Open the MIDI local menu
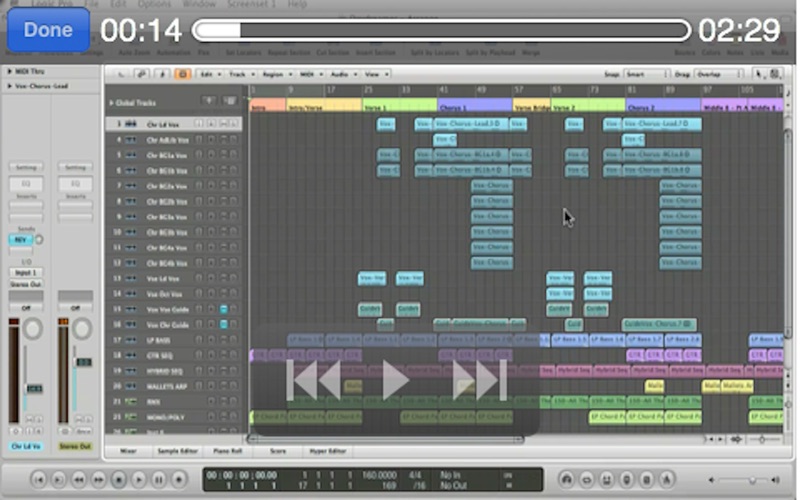 pyautogui.click(x=311, y=74)
